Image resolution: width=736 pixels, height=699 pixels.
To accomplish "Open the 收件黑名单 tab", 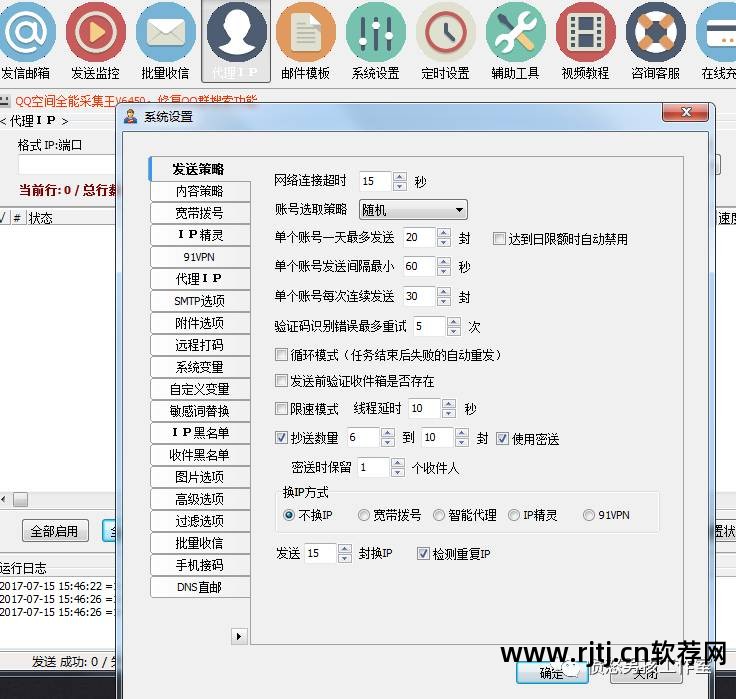I will [200, 455].
